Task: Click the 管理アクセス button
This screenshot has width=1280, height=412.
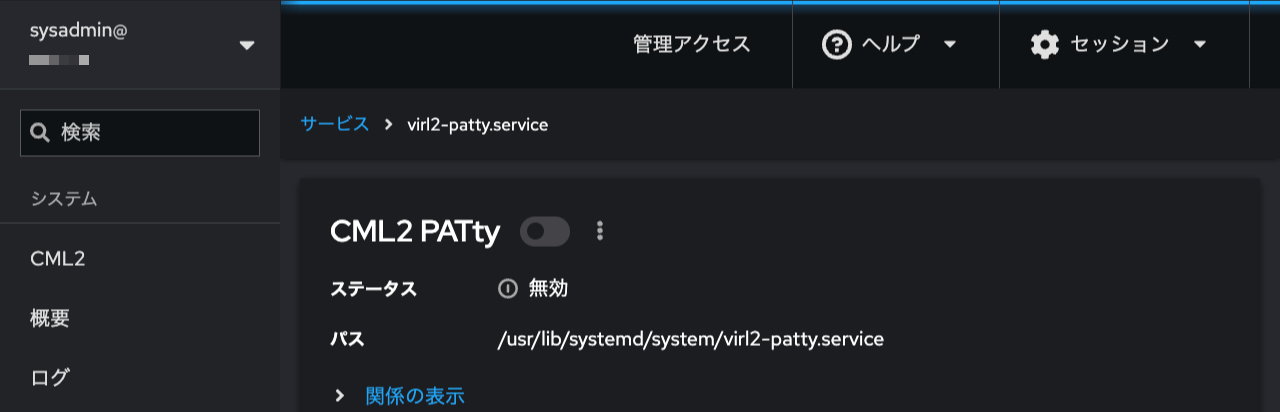Action: coord(692,44)
